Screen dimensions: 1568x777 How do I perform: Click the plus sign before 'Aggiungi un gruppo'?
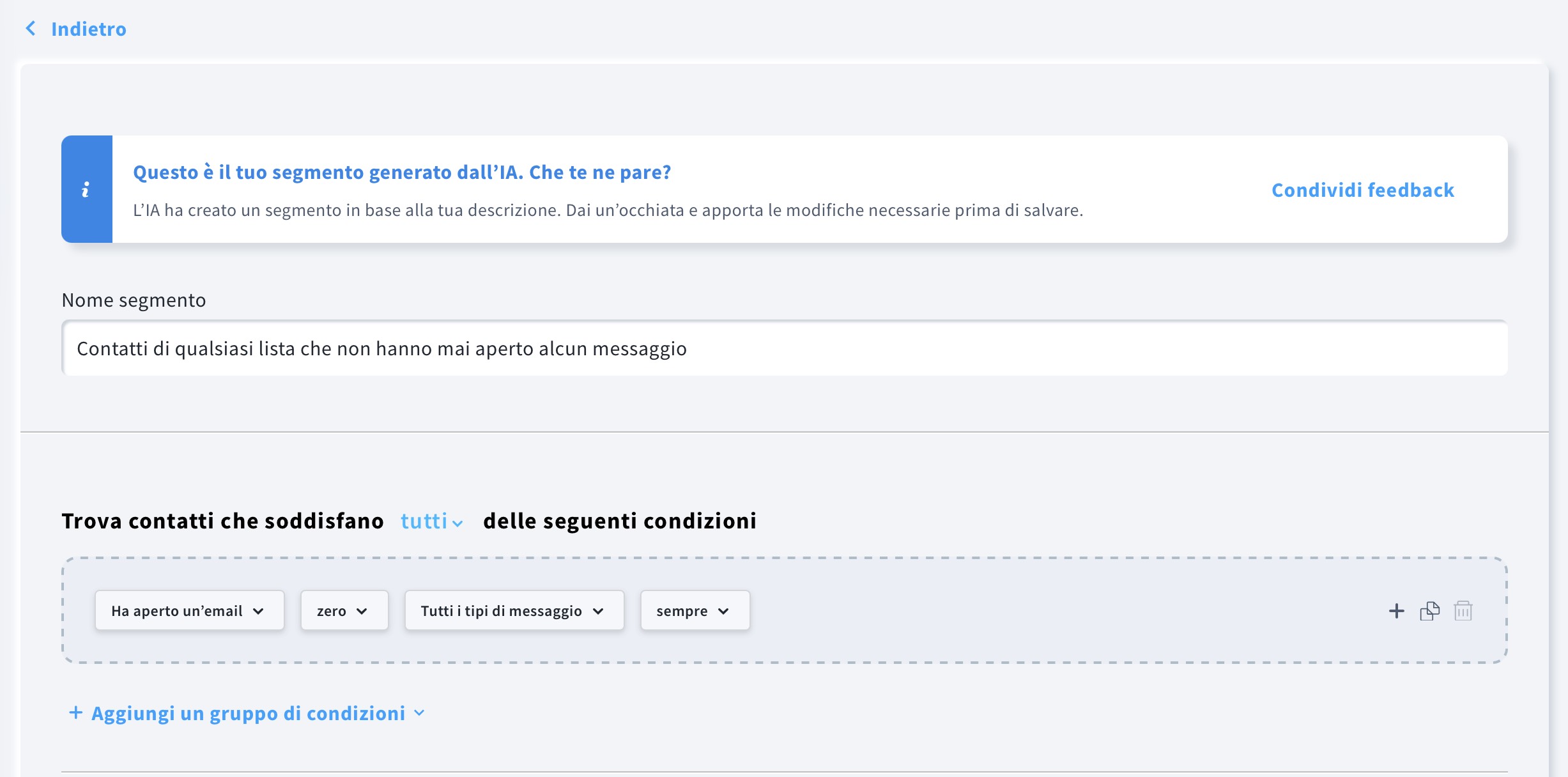[75, 712]
